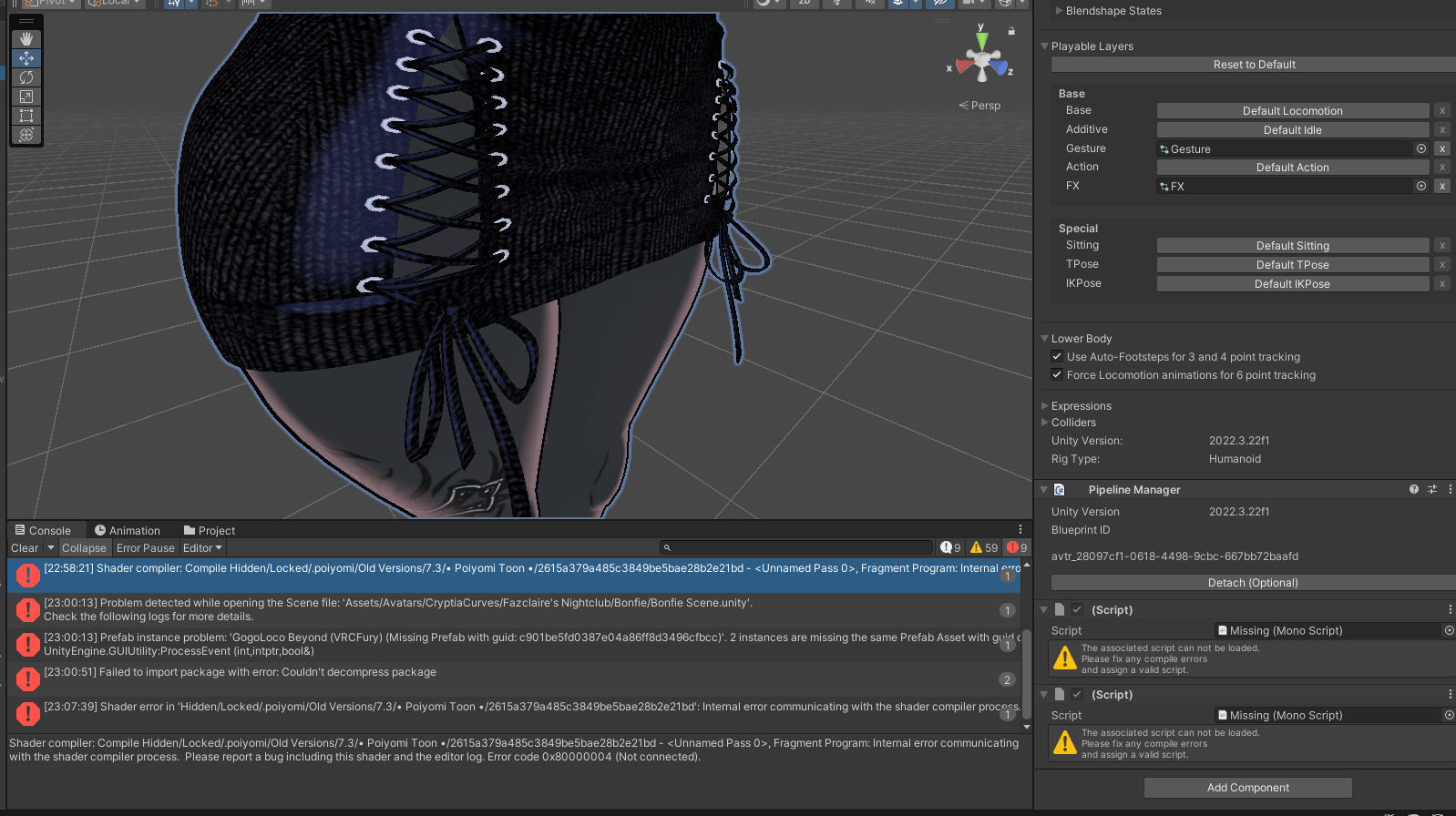1456x816 pixels.
Task: Collapse the Playable Layers section
Action: [1045, 46]
